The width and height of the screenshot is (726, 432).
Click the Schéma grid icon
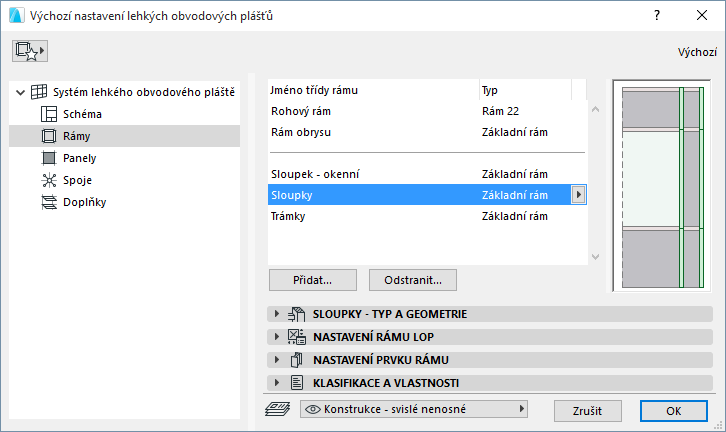[x=48, y=114]
